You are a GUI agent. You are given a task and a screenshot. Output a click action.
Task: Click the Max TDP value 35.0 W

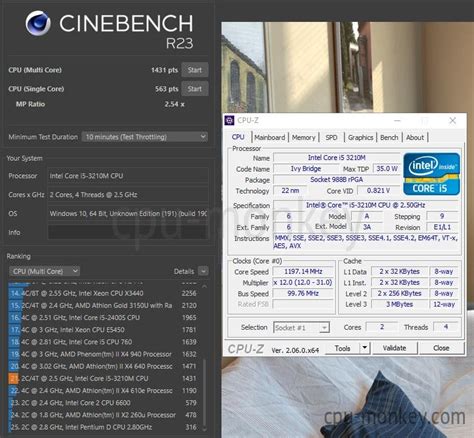tap(387, 169)
